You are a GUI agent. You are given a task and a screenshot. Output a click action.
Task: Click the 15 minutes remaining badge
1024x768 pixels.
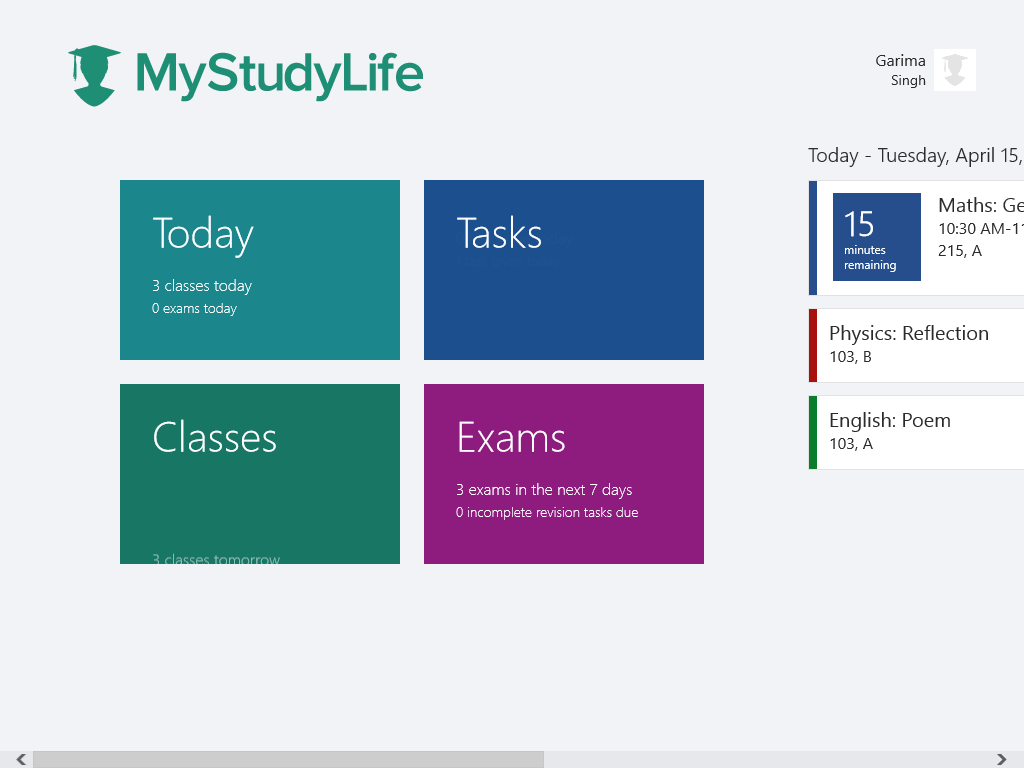tap(876, 236)
